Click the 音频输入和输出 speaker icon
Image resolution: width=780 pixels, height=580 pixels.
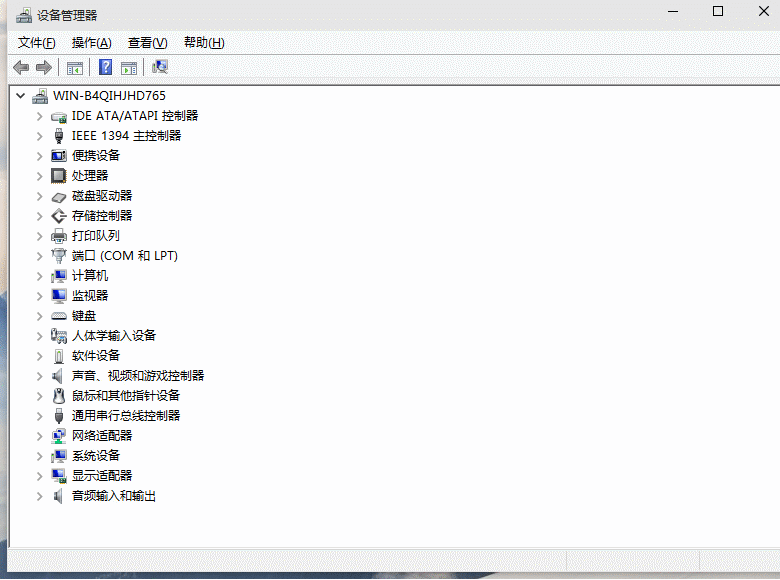coord(58,496)
